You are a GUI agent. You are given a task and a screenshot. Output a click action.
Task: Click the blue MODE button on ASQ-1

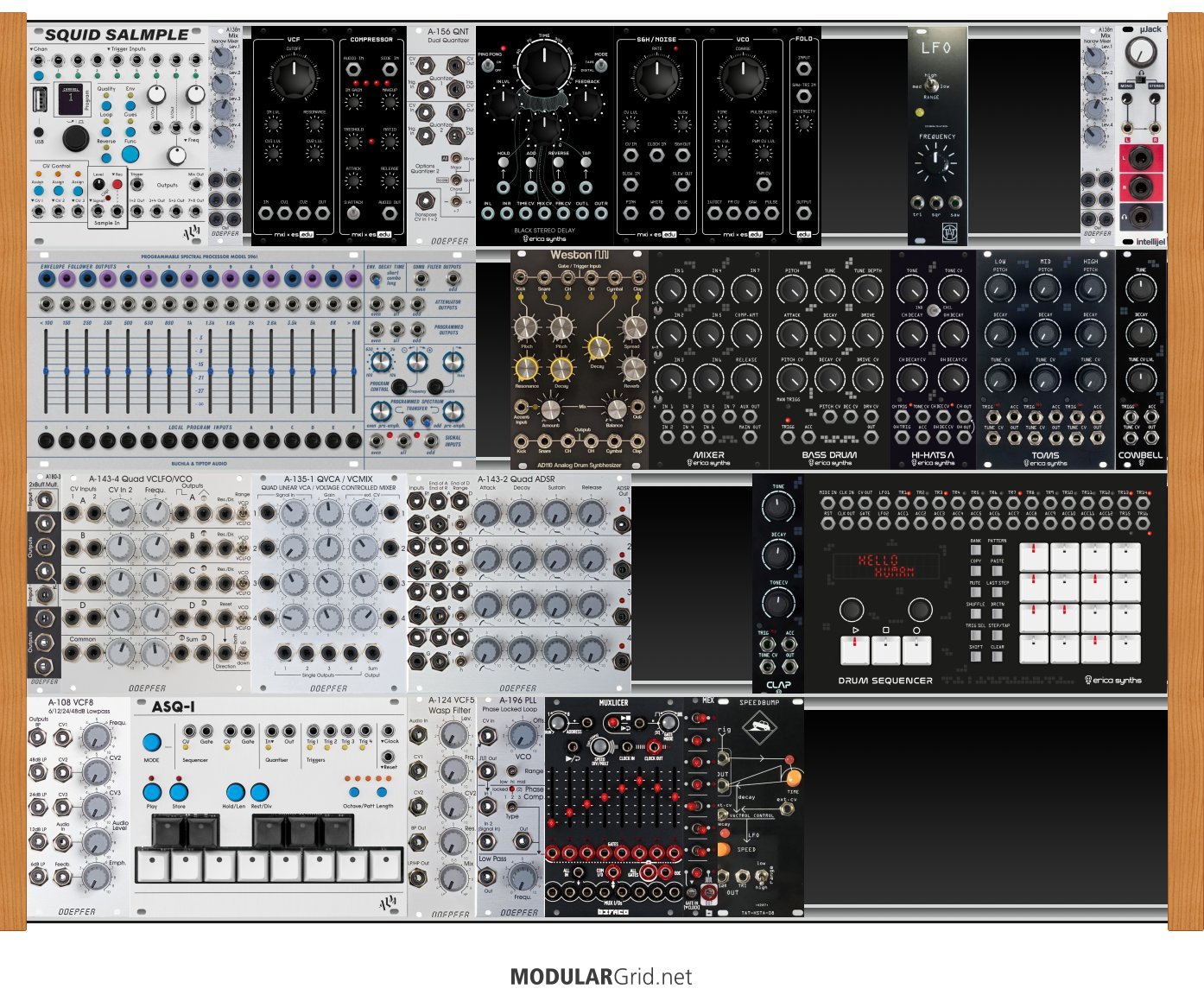coord(152,742)
